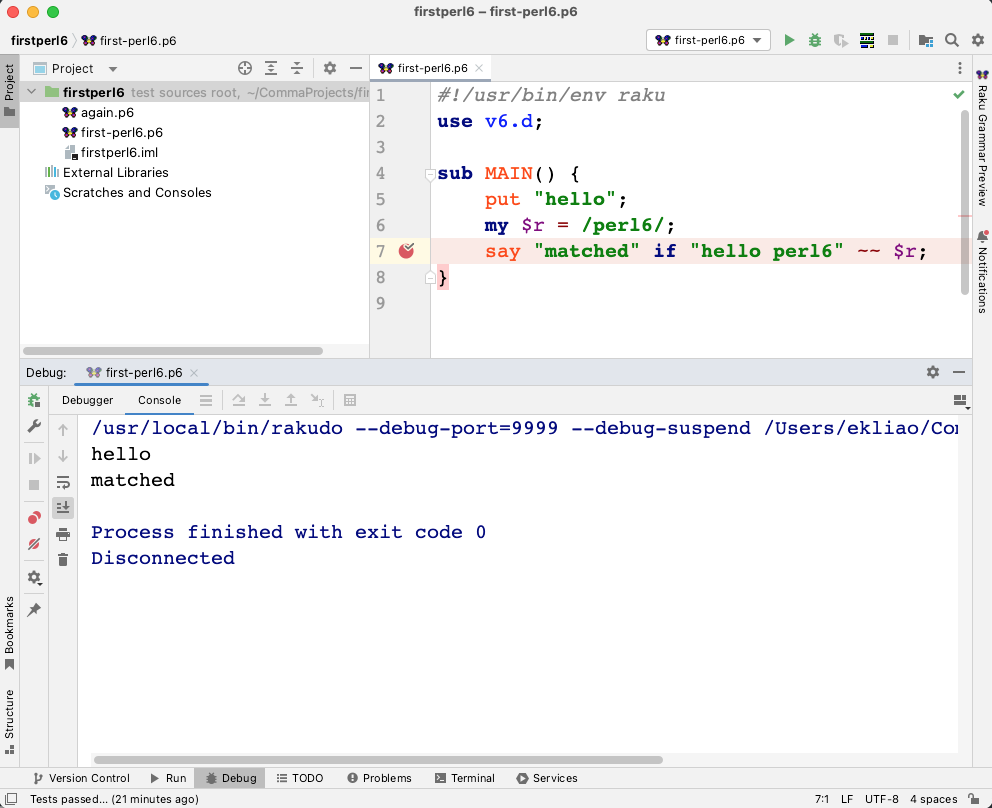992x808 pixels.
Task: Resume program in debug side toolbar
Action: [x=34, y=459]
